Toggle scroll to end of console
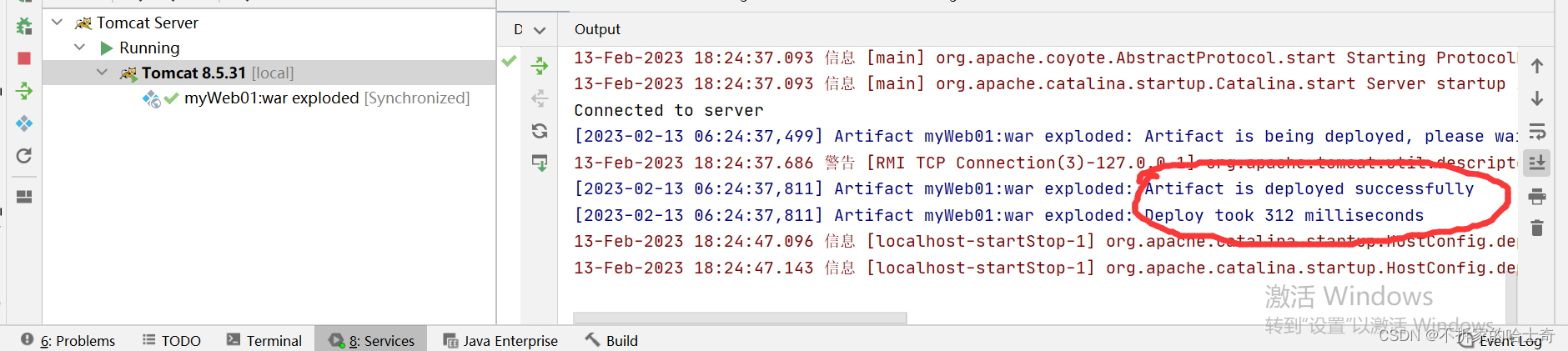Viewport: 1568px width, 351px height. (x=1537, y=163)
